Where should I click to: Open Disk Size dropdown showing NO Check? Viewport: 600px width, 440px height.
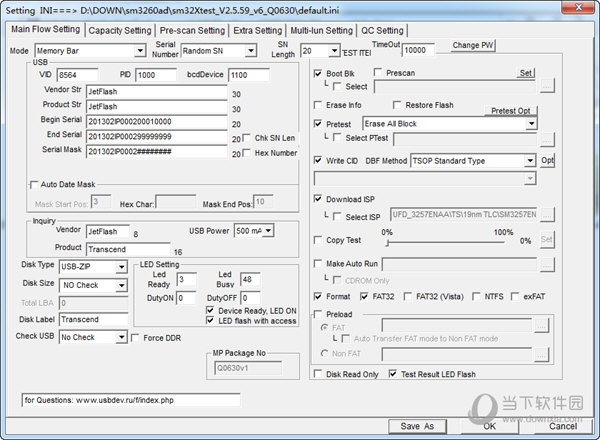(x=121, y=285)
